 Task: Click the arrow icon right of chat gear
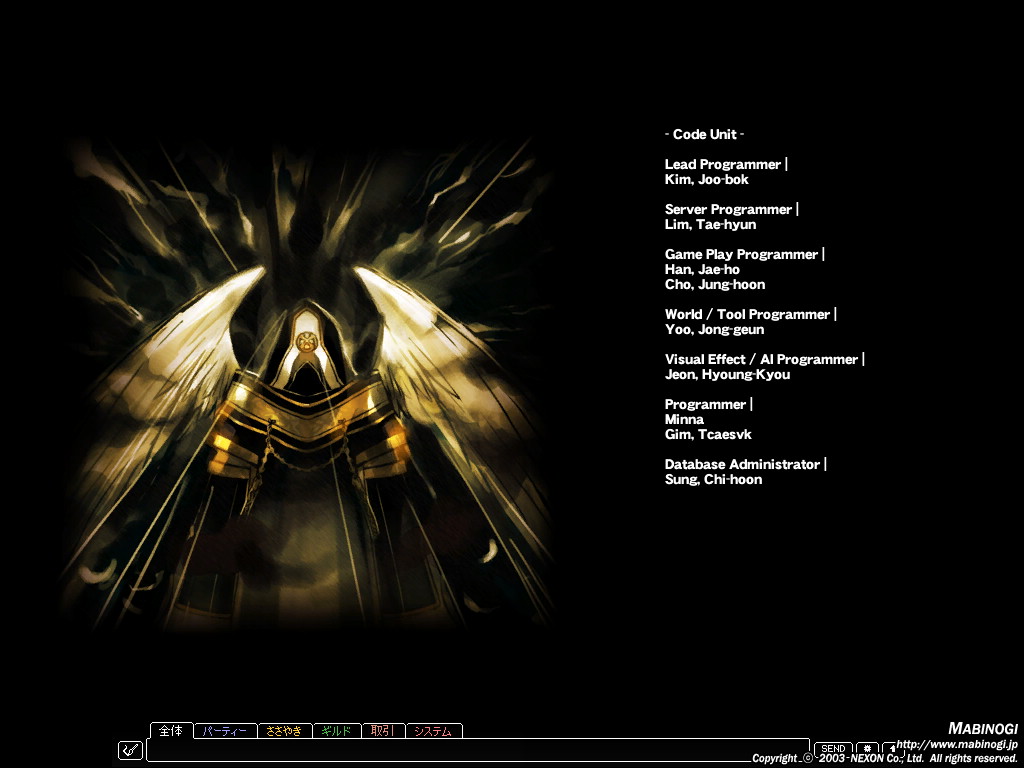pos(891,748)
